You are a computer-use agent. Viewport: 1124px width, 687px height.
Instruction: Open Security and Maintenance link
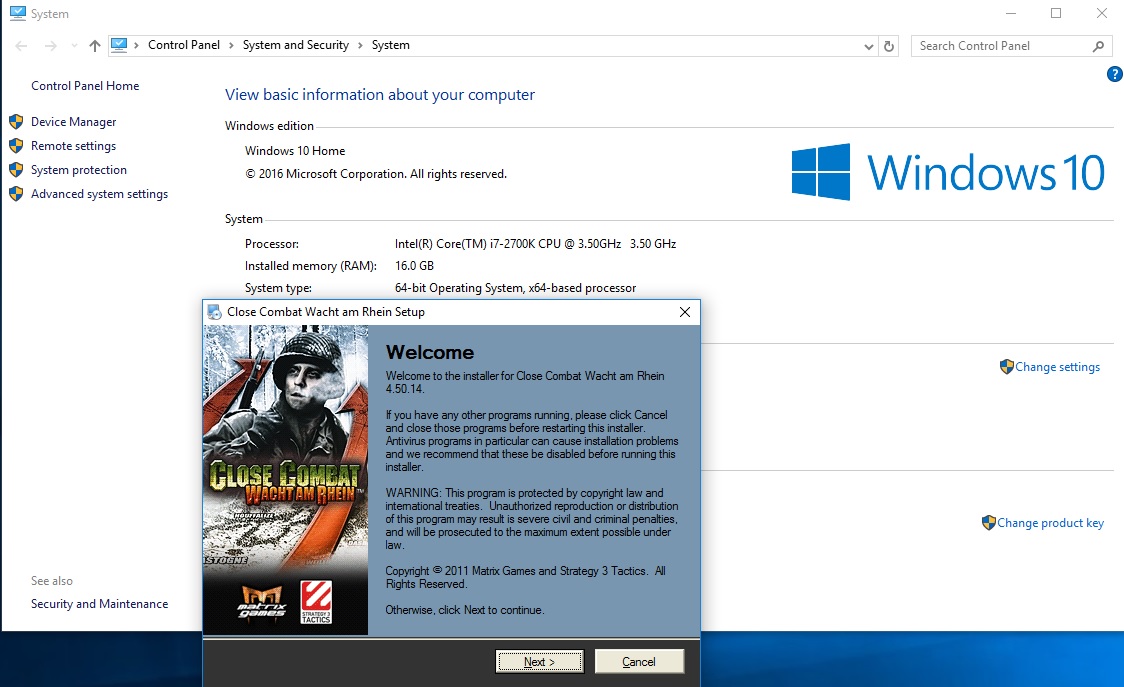click(x=100, y=604)
